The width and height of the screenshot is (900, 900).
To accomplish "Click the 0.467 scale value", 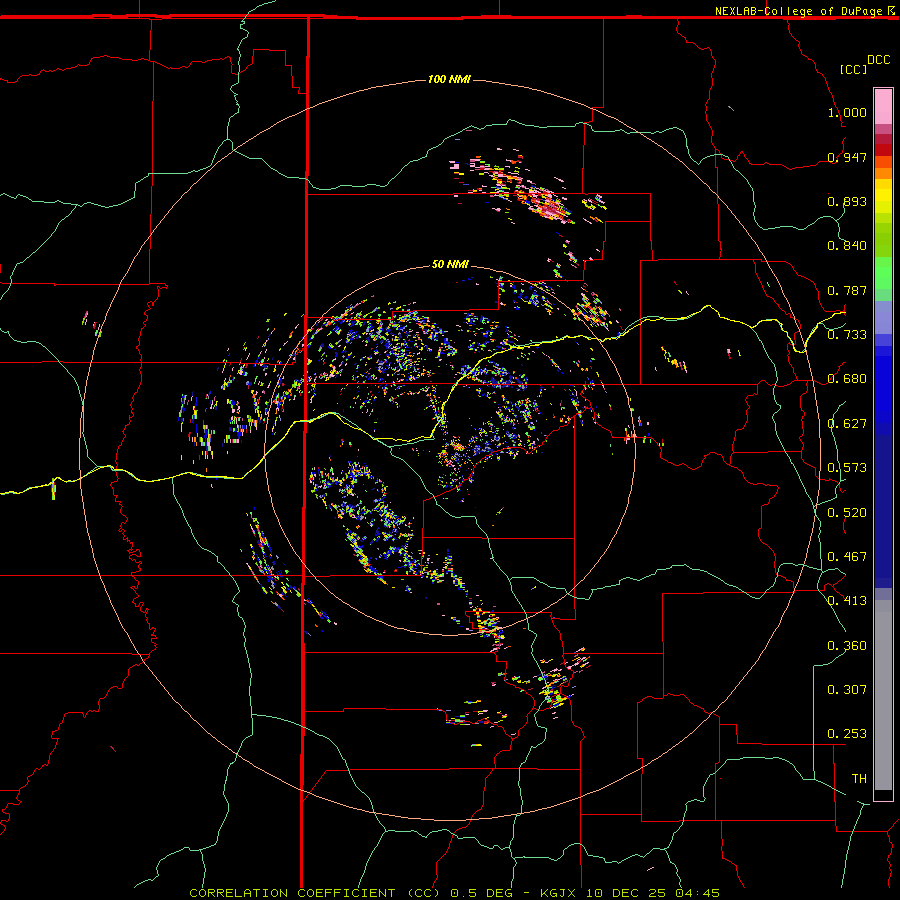I will click(847, 557).
